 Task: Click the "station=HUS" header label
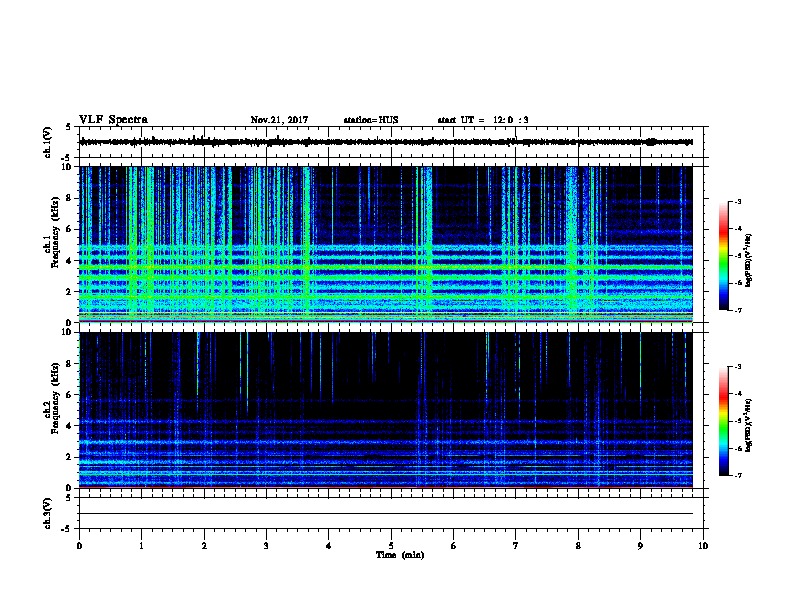click(371, 120)
